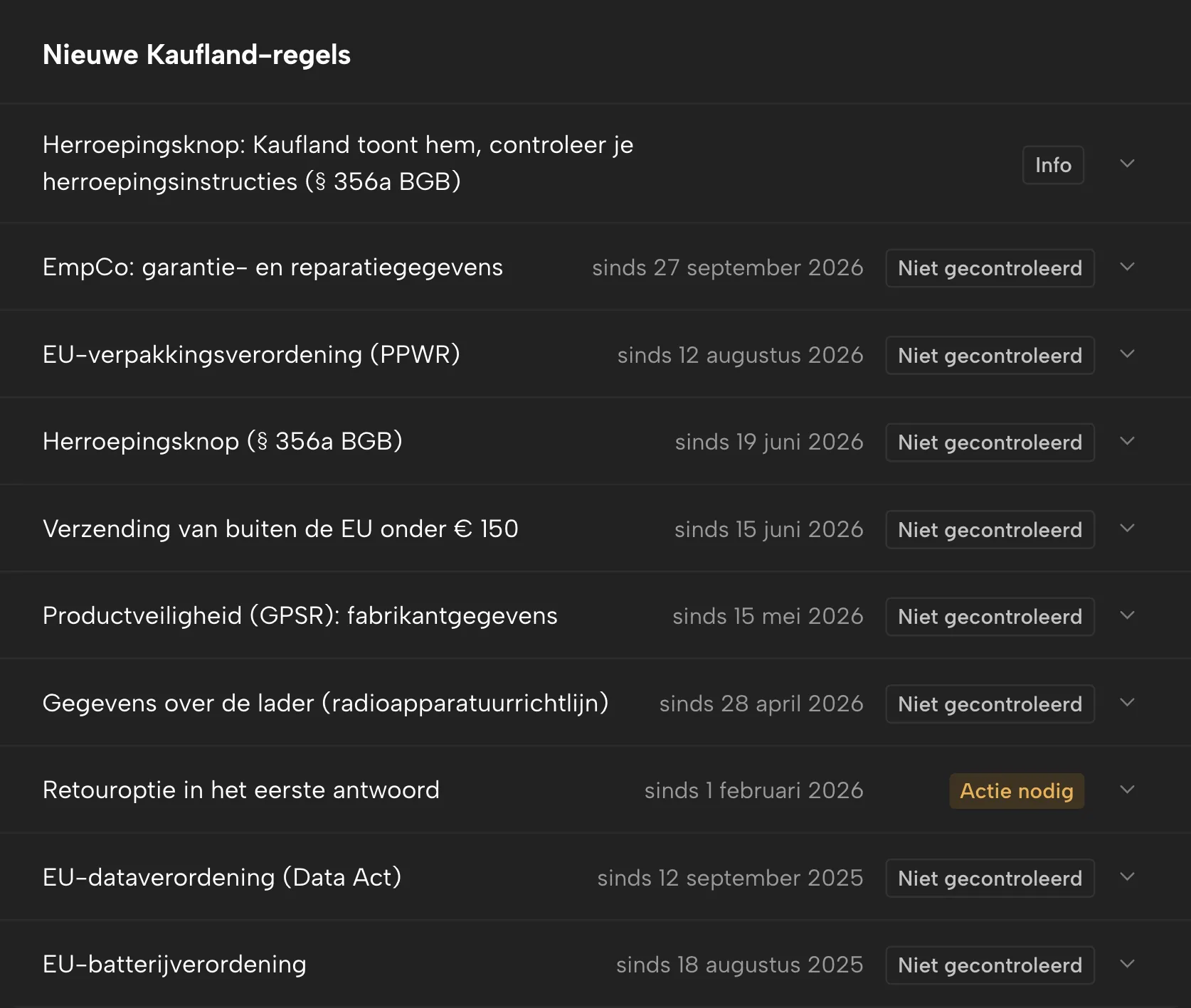
Task: Select 'Verzending van buiten de EU onder € 150'
Action: click(x=280, y=529)
